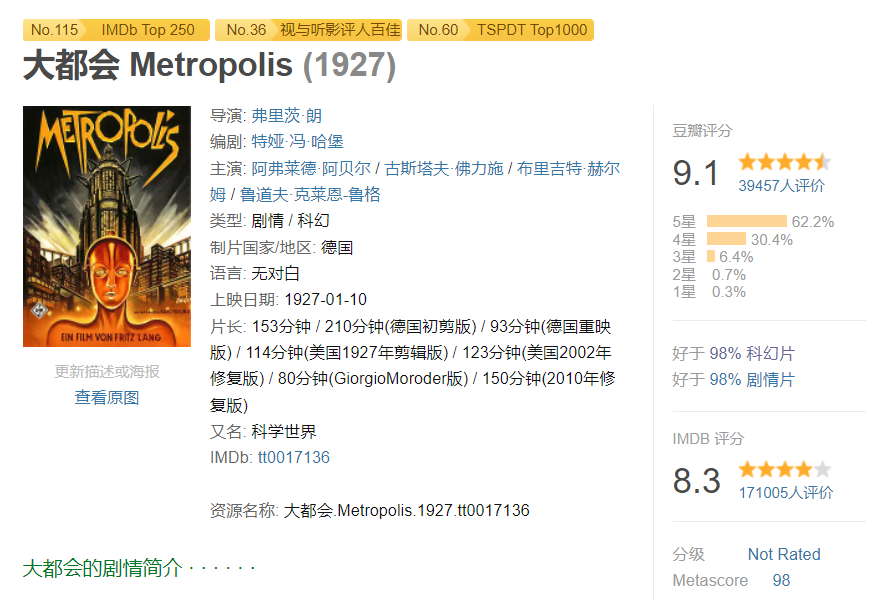Click the 豆瓣评分 section label

(x=702, y=130)
